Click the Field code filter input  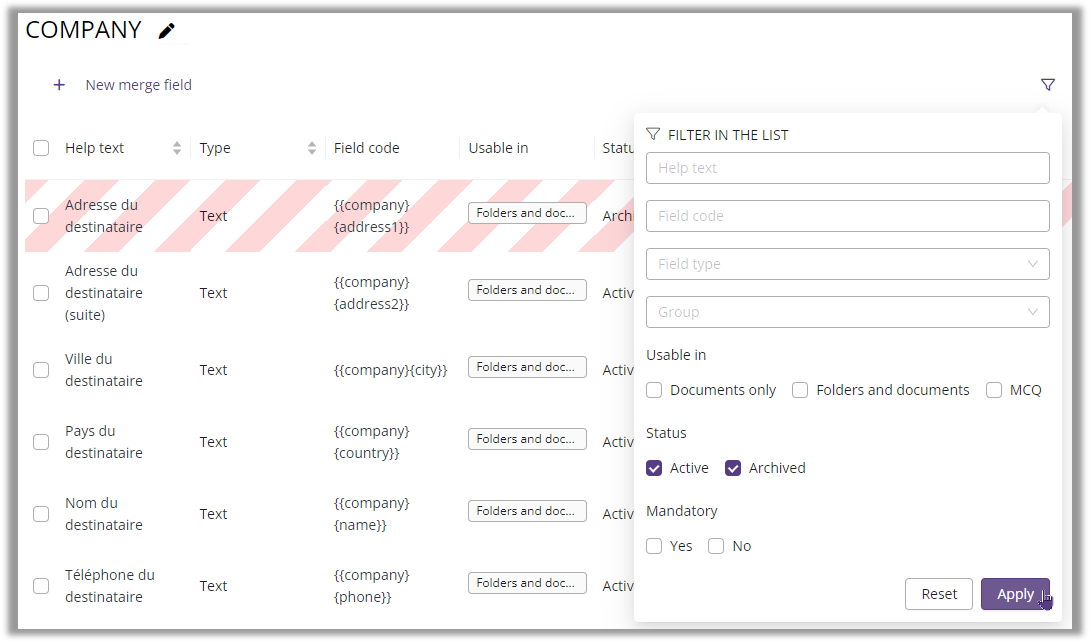pos(847,216)
